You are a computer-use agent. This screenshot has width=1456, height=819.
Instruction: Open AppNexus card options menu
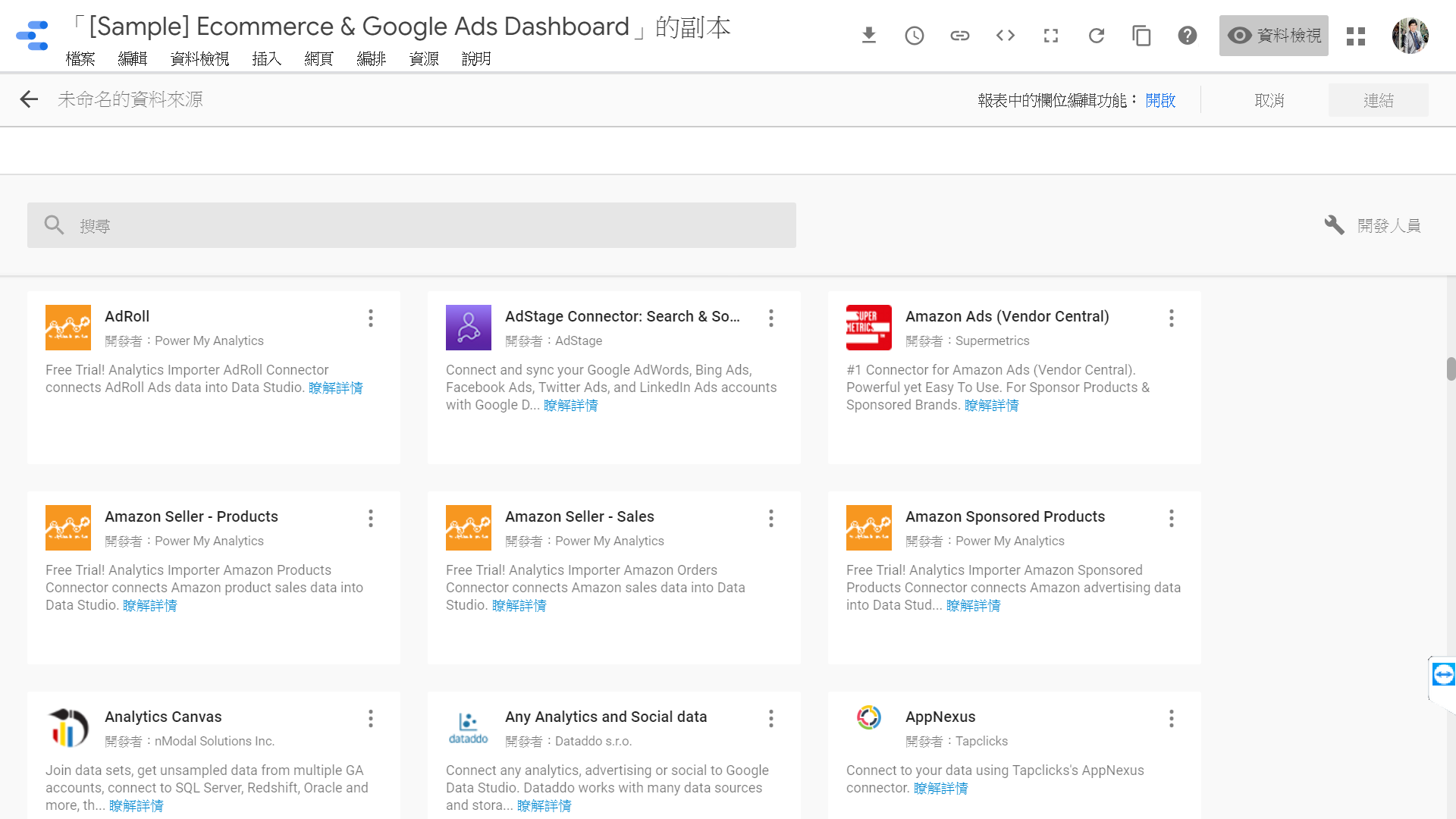tap(1172, 718)
